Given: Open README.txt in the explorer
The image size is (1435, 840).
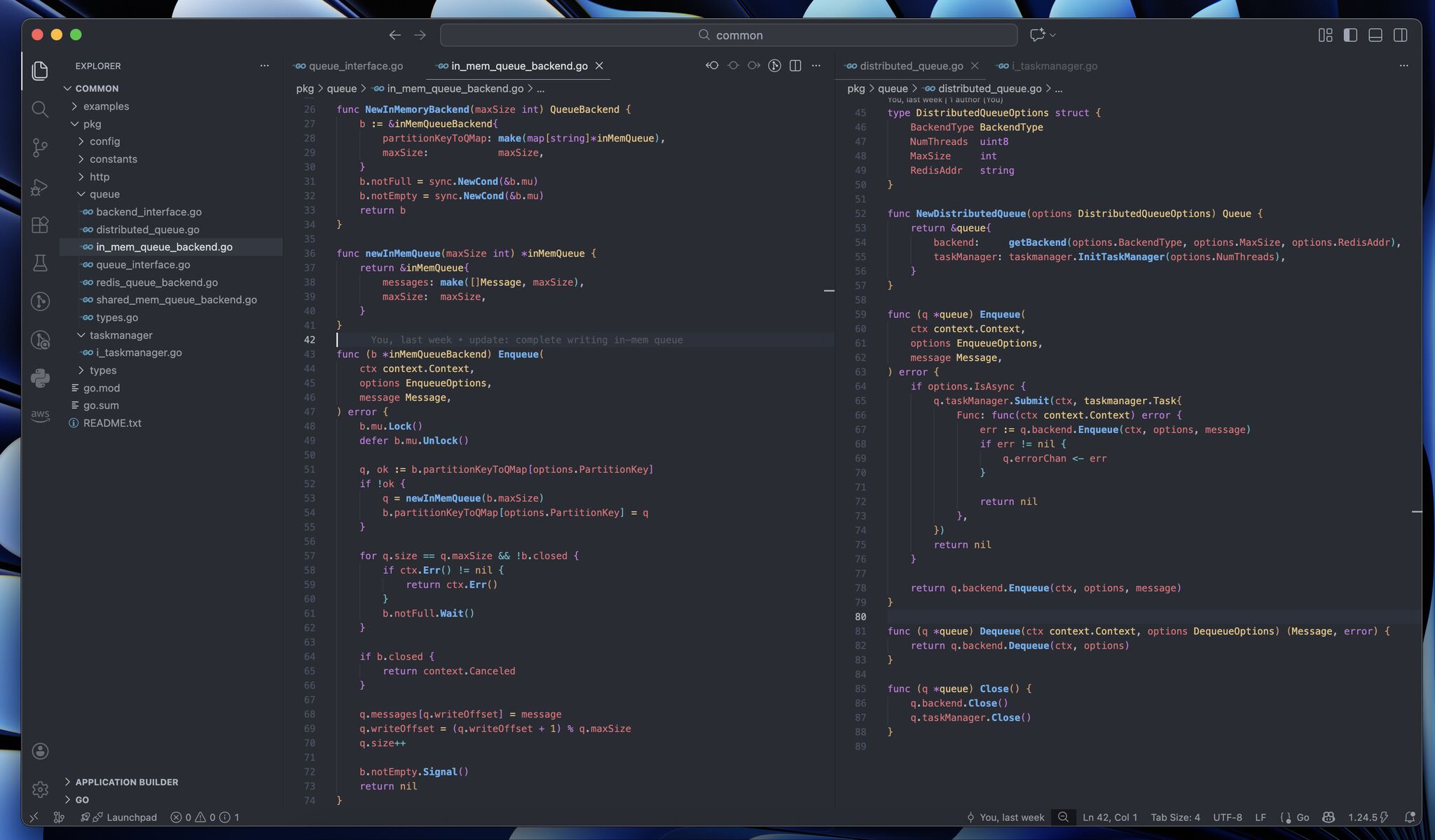Looking at the screenshot, I should [112, 423].
